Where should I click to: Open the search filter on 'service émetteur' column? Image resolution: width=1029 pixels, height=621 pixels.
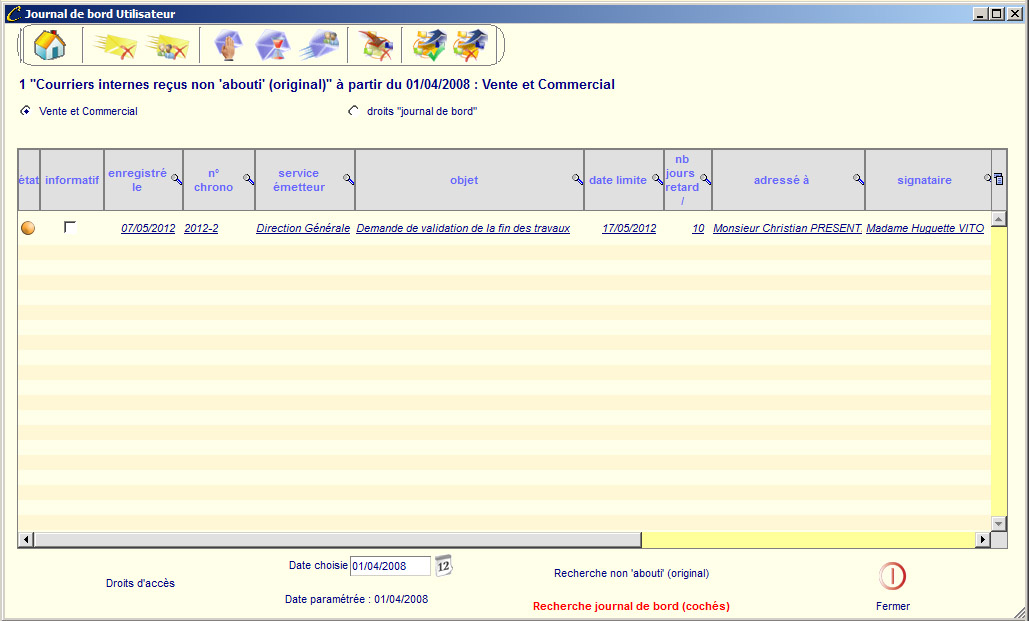(x=348, y=179)
